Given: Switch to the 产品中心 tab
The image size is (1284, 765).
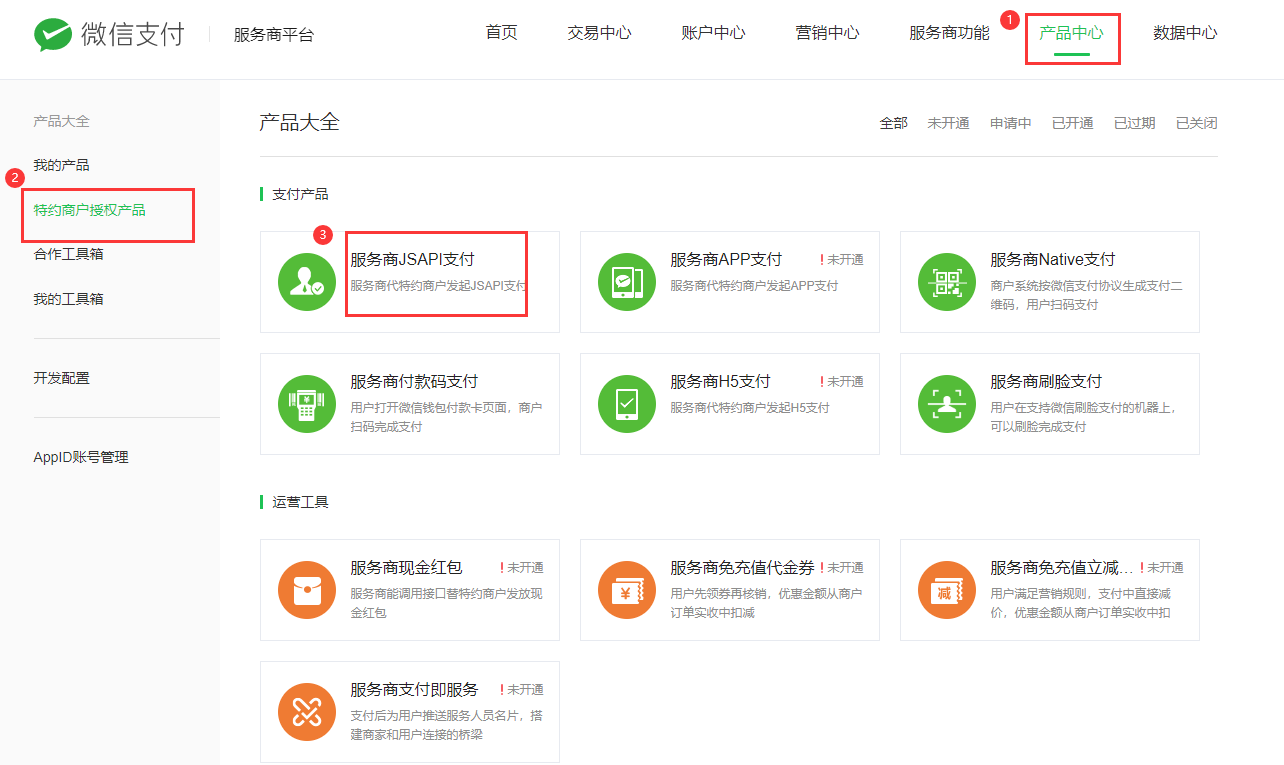Looking at the screenshot, I should point(1071,33).
